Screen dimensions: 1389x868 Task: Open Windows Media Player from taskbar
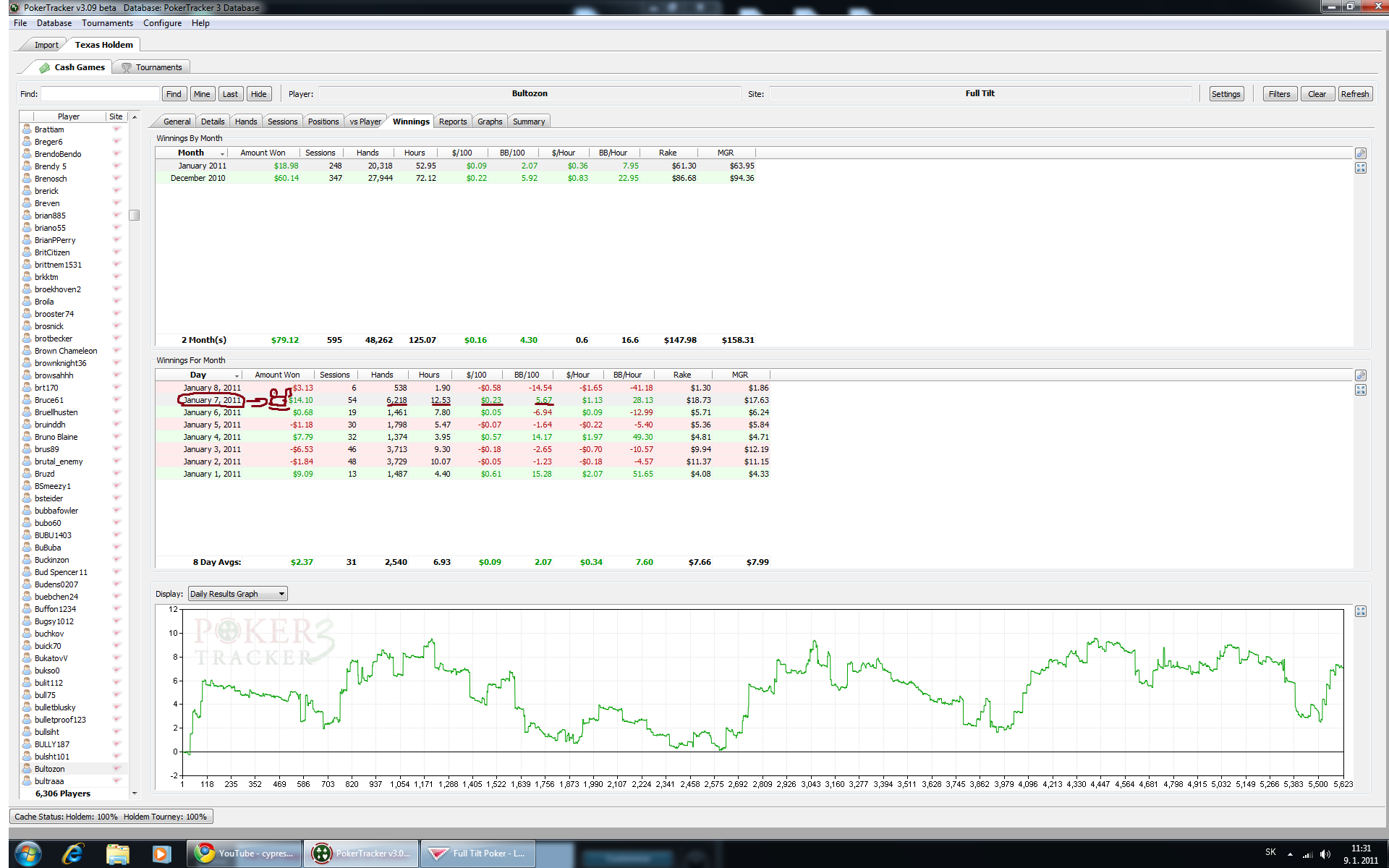point(161,854)
